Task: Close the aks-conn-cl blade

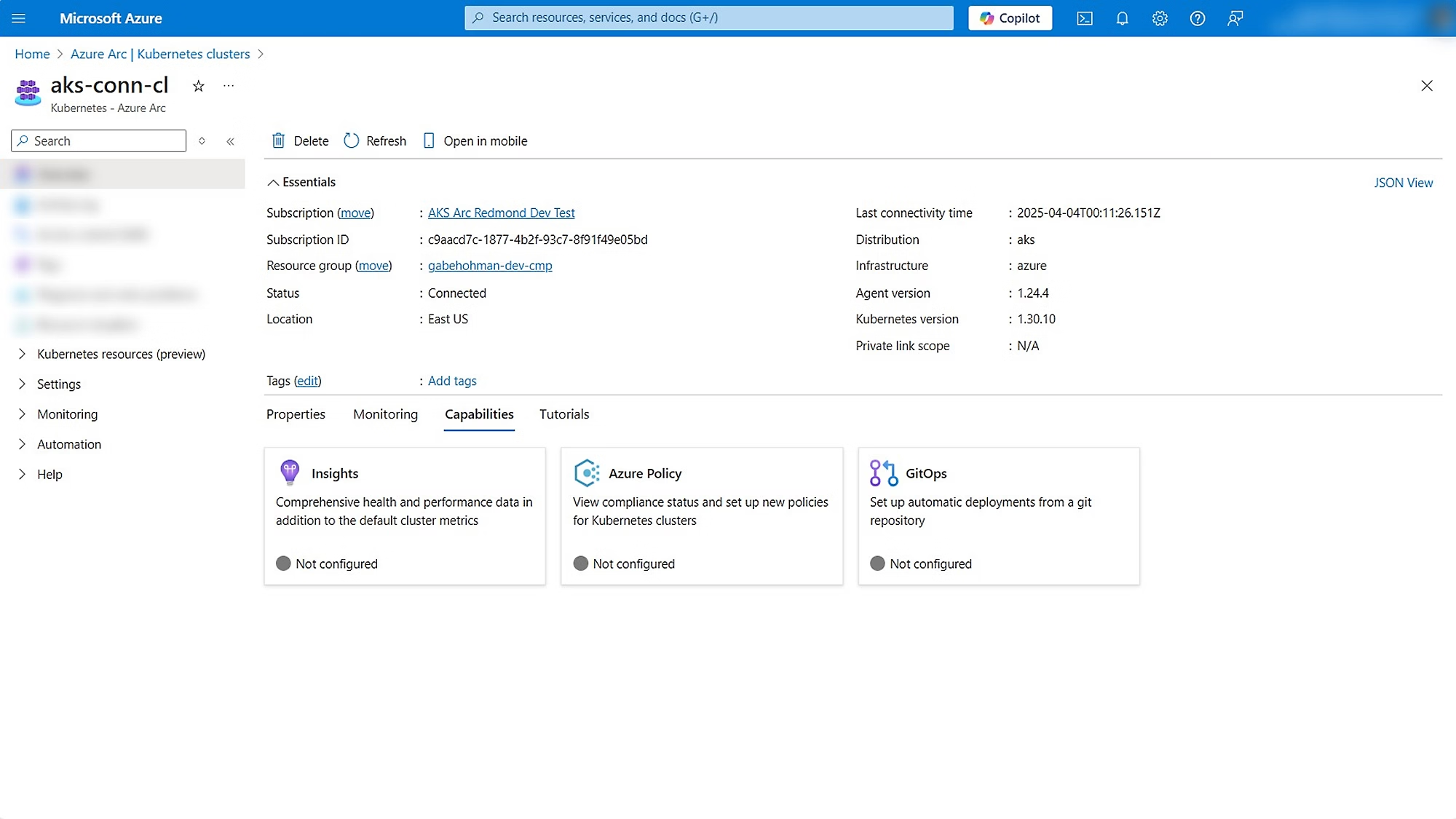Action: (x=1427, y=86)
